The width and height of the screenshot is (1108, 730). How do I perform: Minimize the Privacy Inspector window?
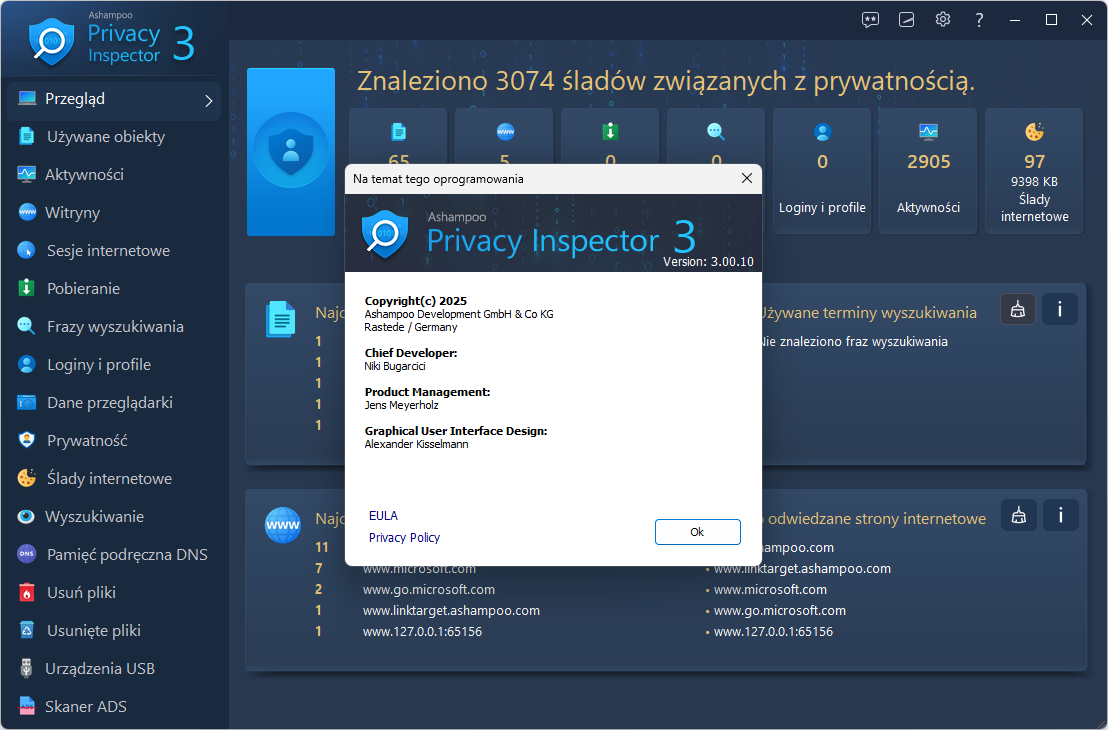point(1015,20)
